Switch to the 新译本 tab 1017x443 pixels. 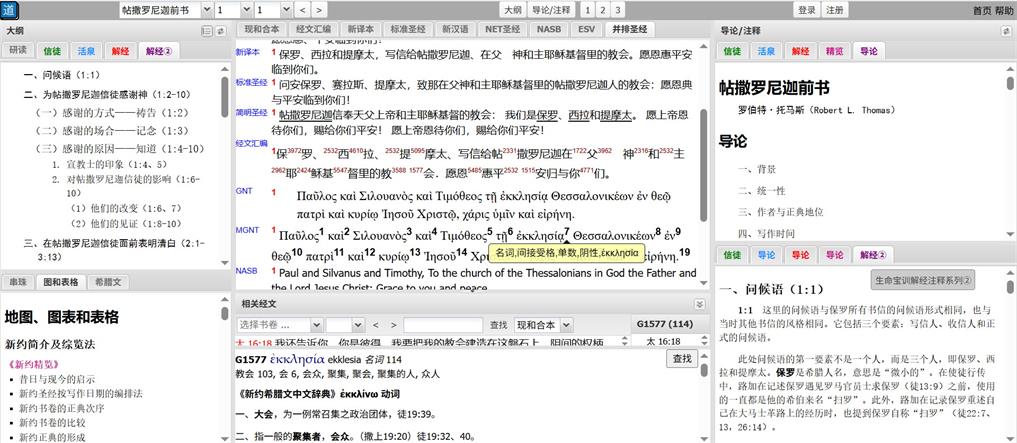click(x=361, y=29)
